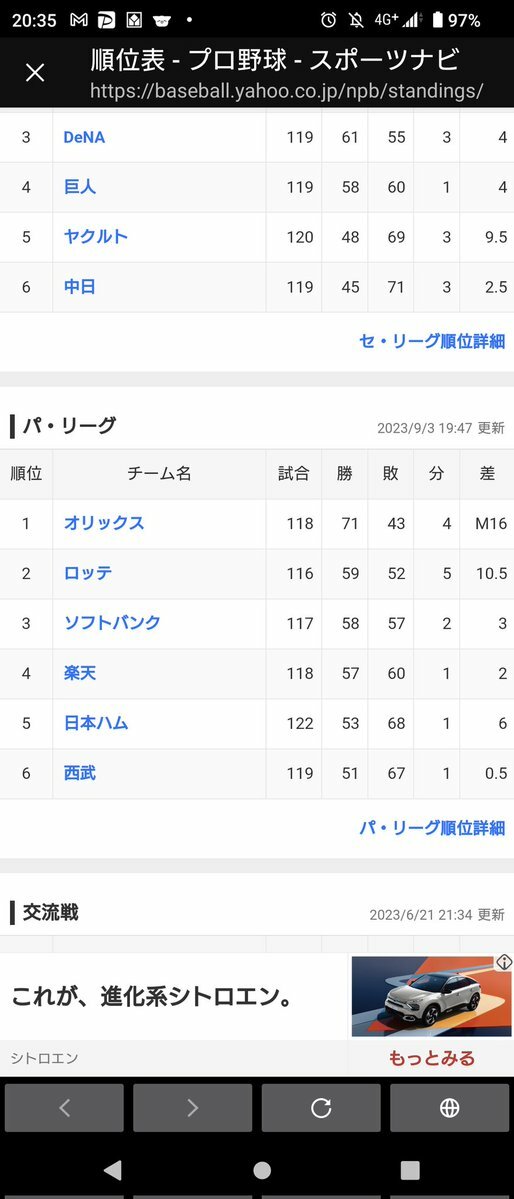The height and width of the screenshot is (1199, 514).
Task: Tap the Android home circle button
Action: coord(262,1170)
